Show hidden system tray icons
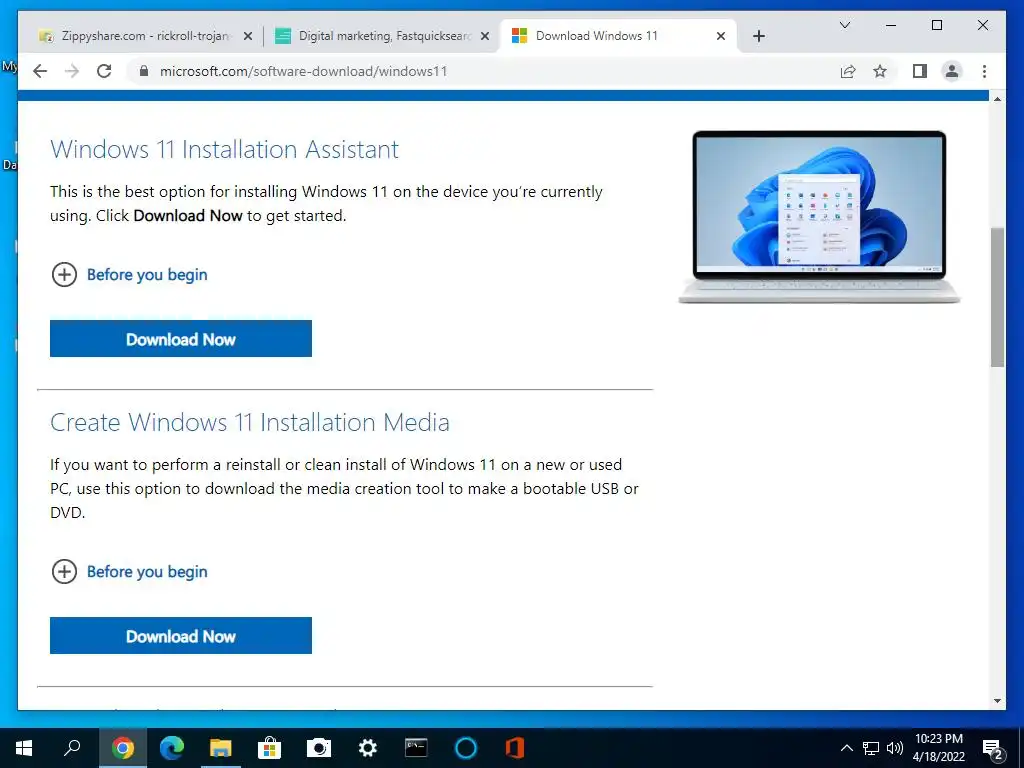This screenshot has width=1024, height=768. [x=846, y=748]
